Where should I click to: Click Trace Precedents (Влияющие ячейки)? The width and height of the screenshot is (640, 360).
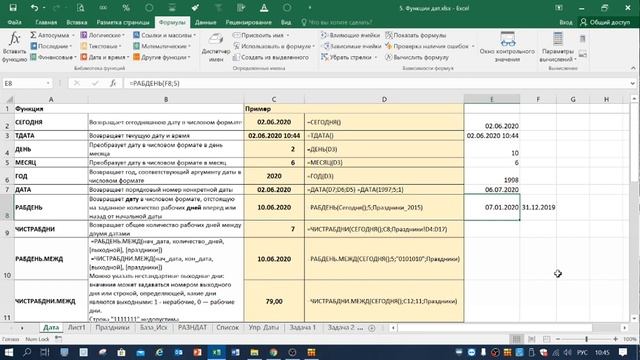350,36
